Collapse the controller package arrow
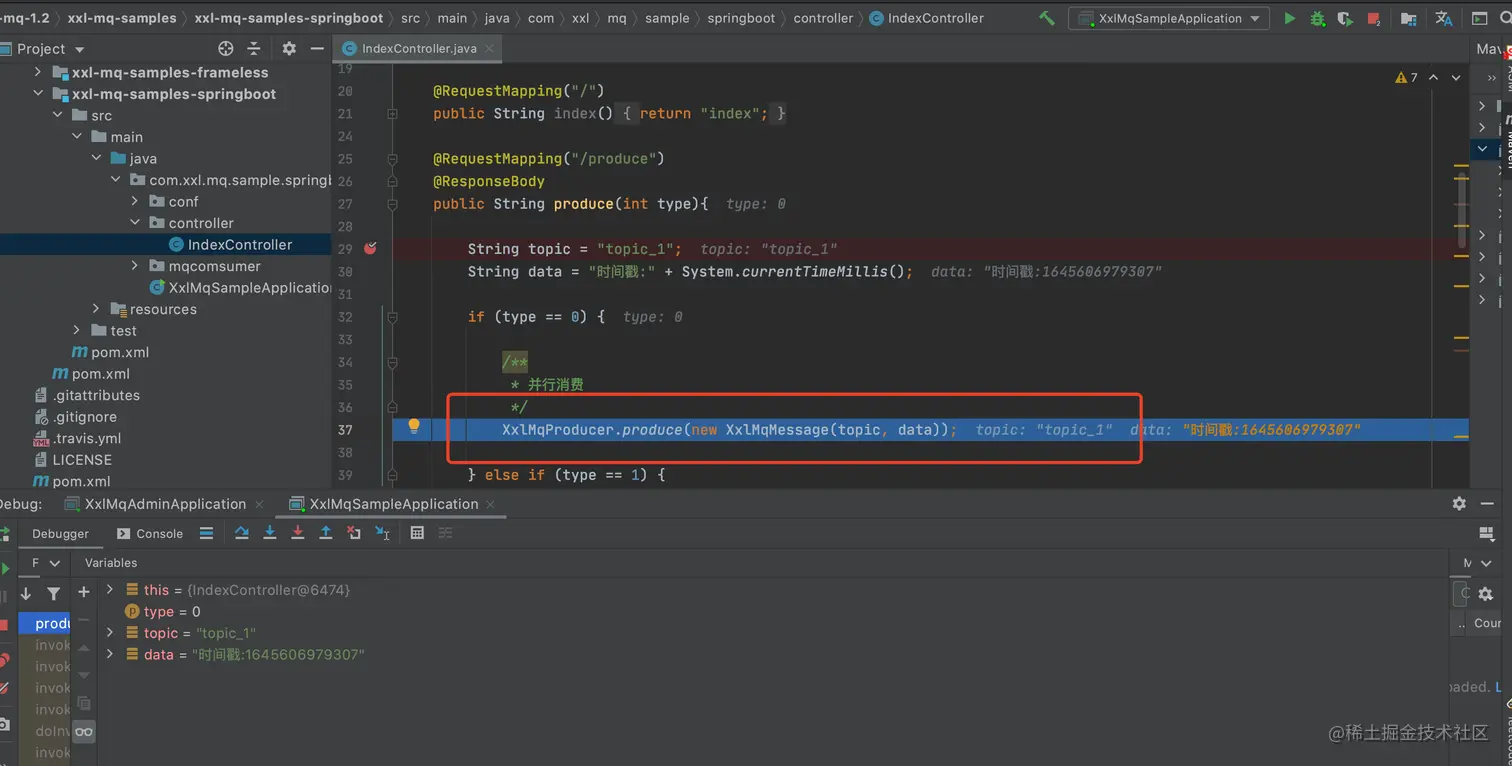Image resolution: width=1512 pixels, height=766 pixels. point(135,223)
